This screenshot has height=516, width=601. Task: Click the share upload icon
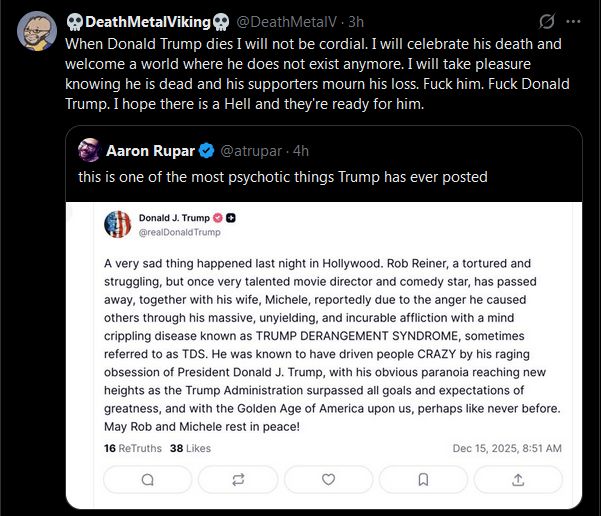(x=517, y=479)
